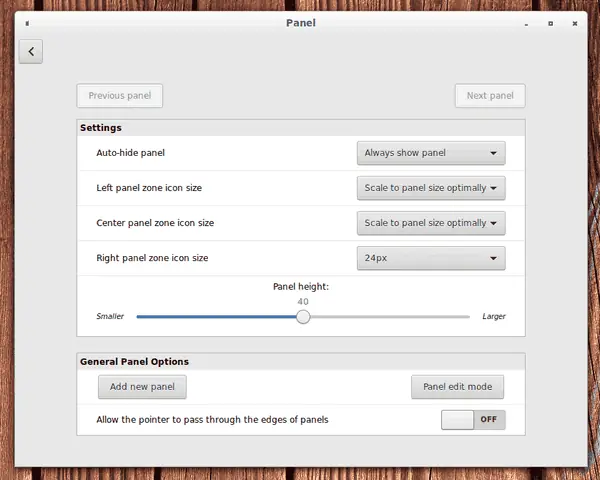Click the window menu icon in titlebar

[27, 23]
